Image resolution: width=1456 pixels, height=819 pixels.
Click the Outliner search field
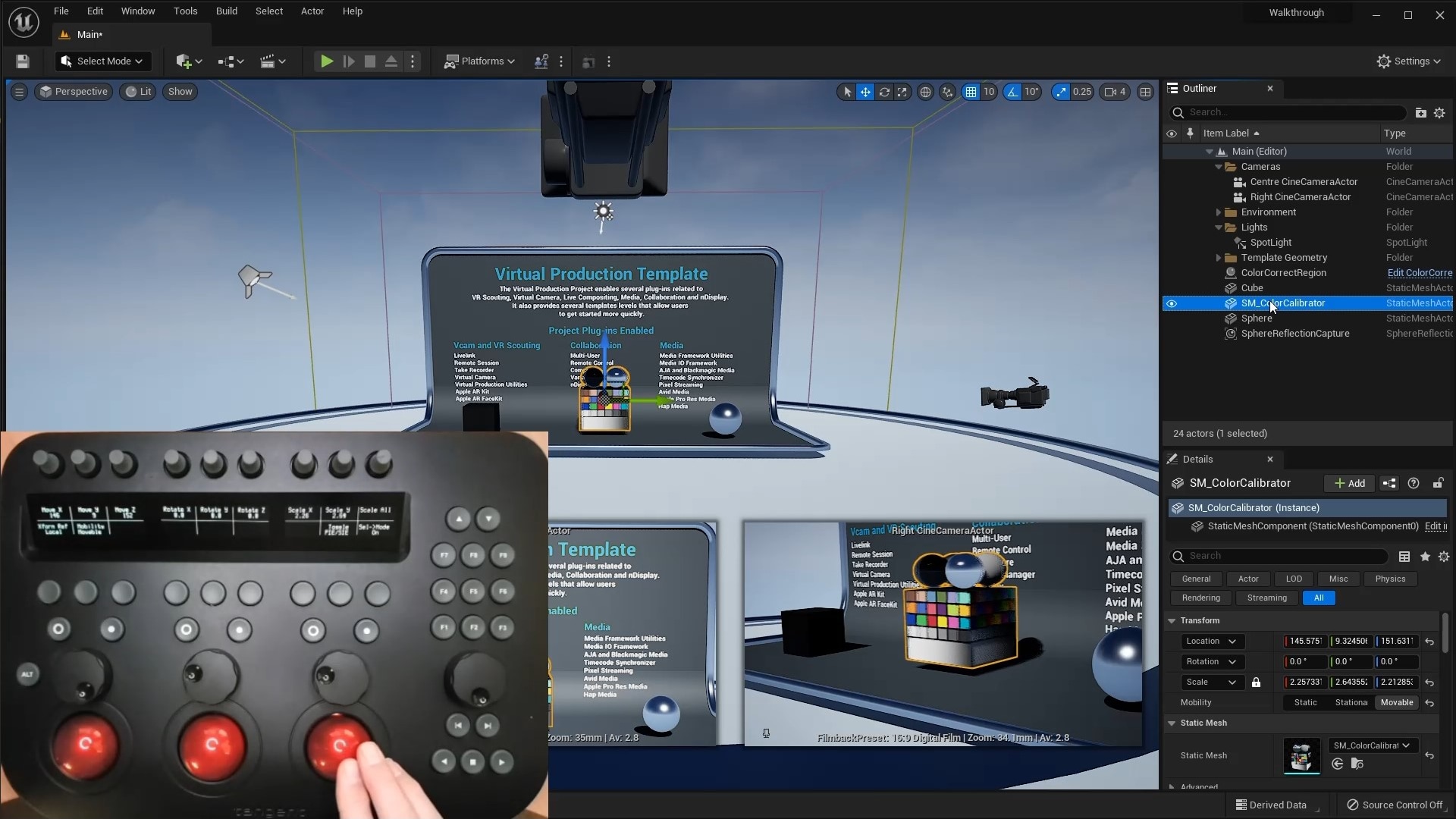point(1288,112)
